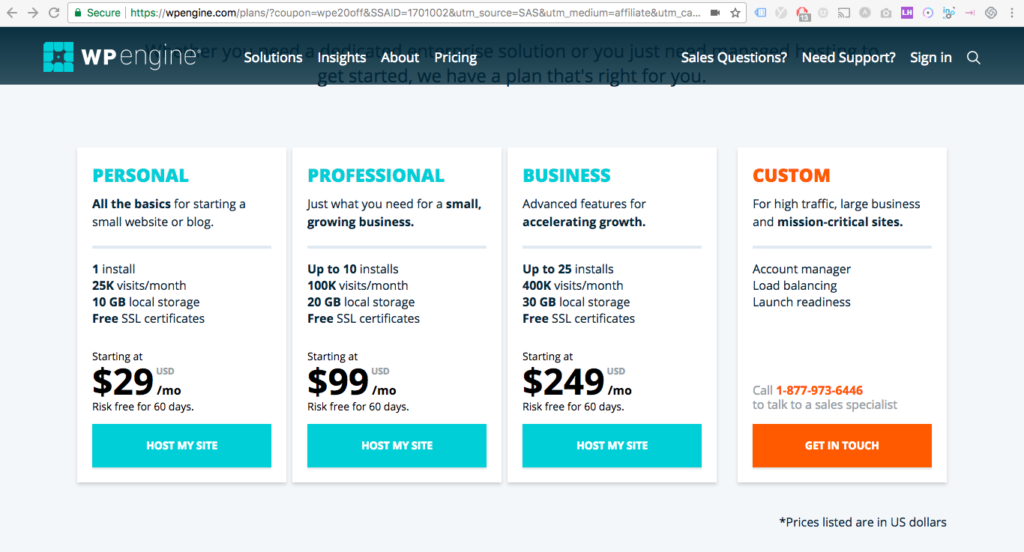Click the 'Load balancing' text
The image size is (1024, 552).
pos(795,285)
